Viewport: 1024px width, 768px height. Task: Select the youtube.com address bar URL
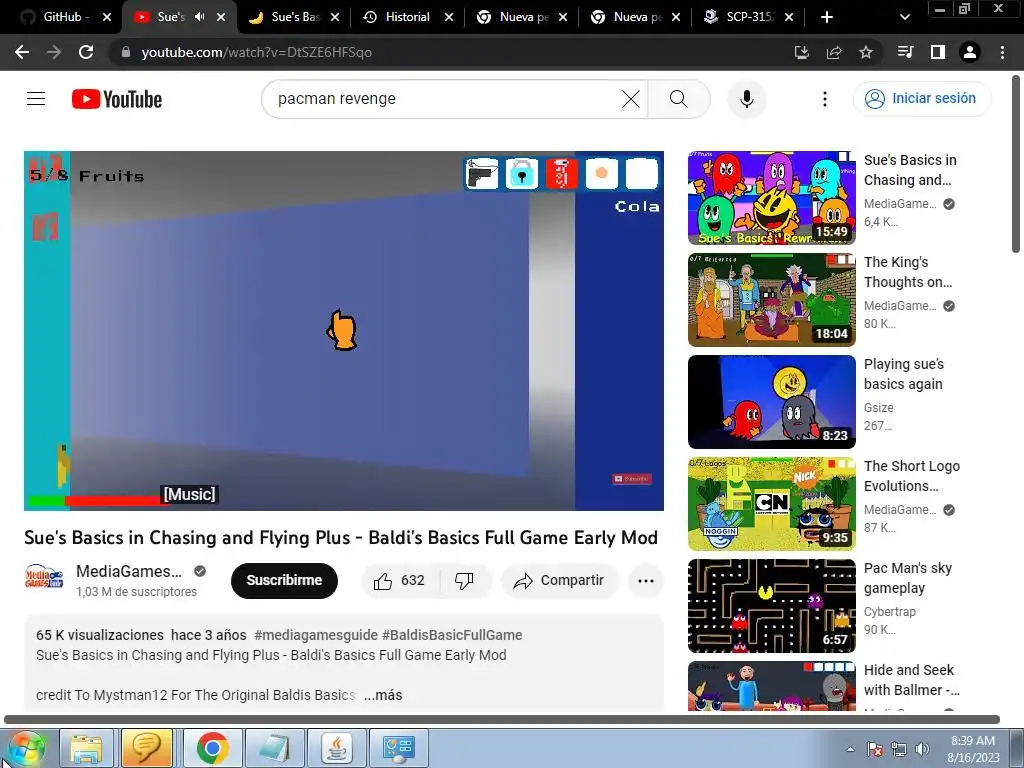(257, 52)
